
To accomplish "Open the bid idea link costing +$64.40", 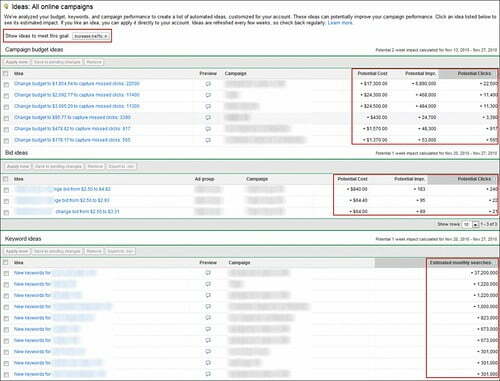I will pos(63,200).
